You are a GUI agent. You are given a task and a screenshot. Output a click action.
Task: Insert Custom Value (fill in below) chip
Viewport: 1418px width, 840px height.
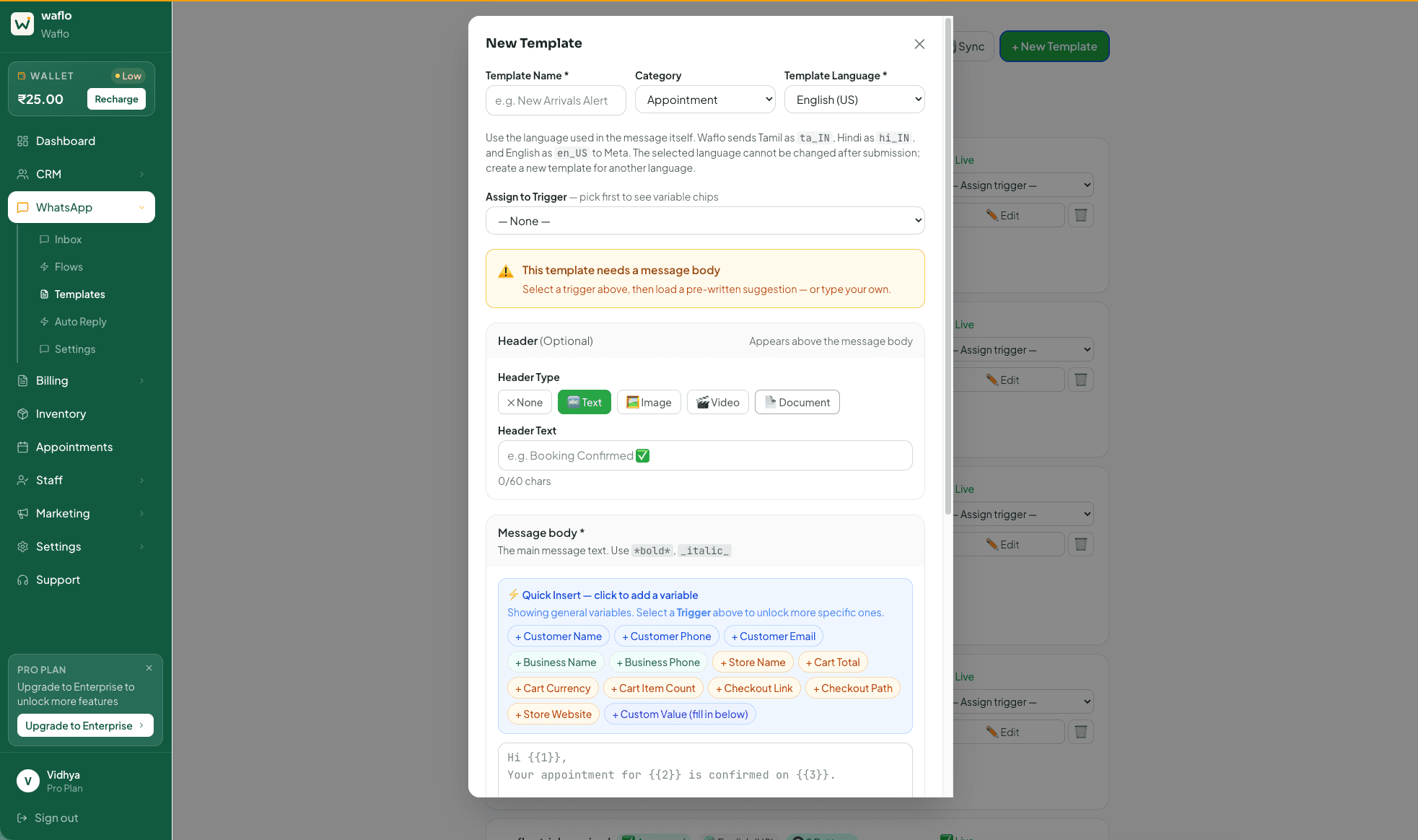click(x=680, y=714)
